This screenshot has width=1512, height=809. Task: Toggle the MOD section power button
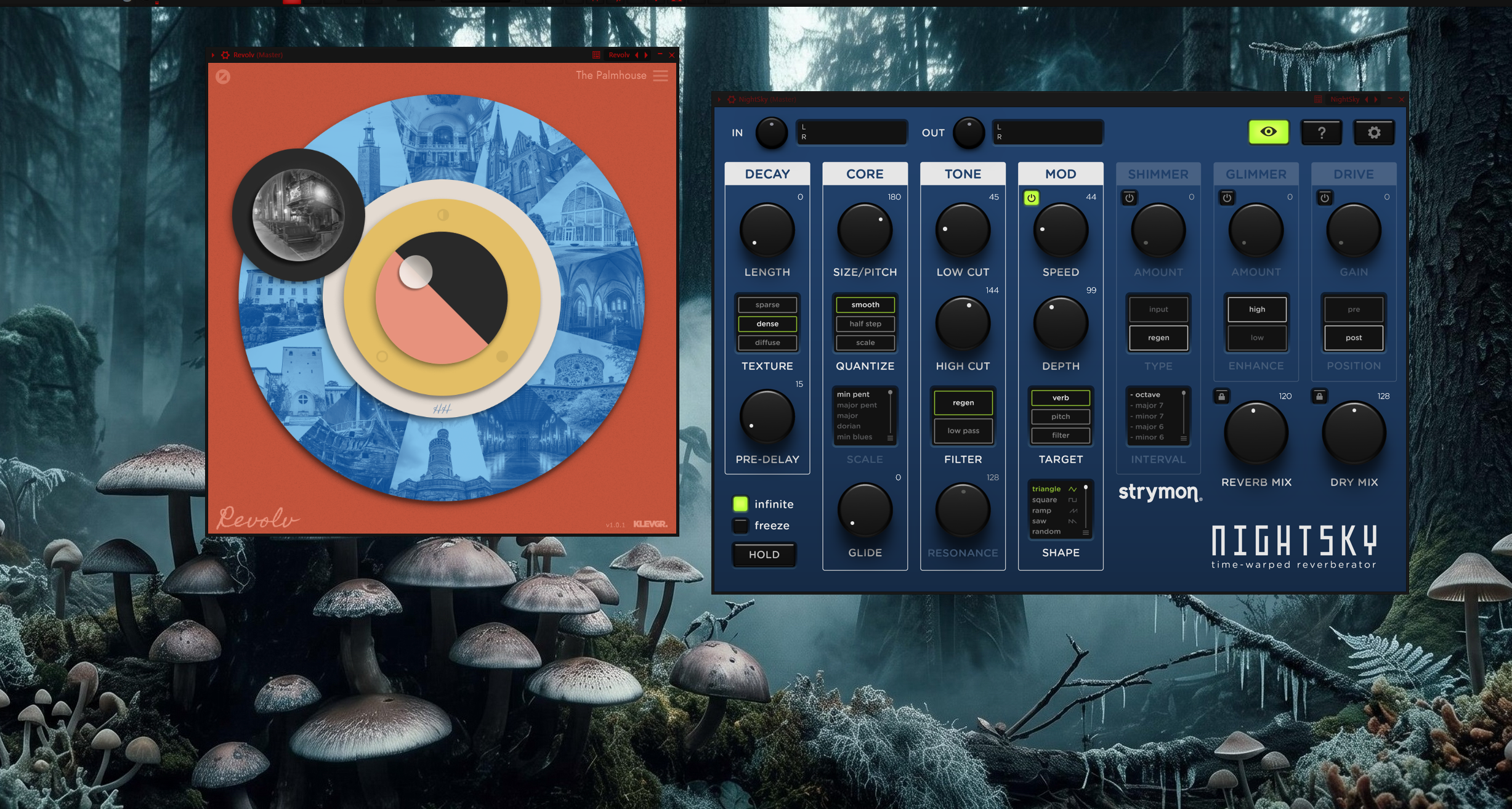[1032, 198]
